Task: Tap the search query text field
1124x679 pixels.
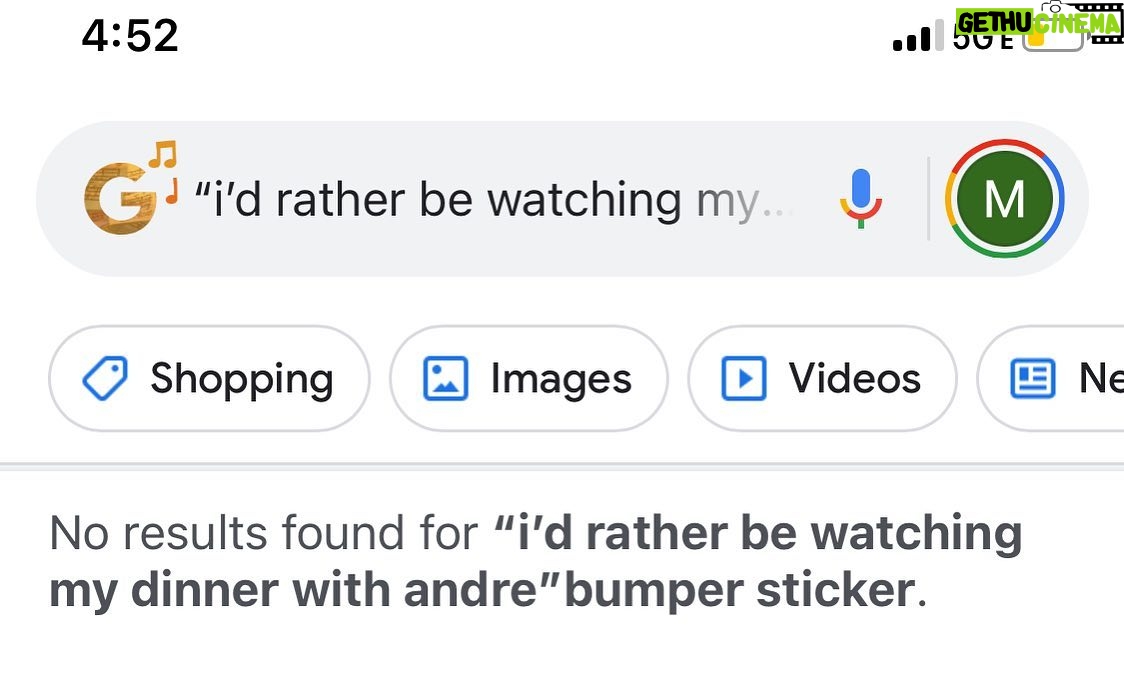Action: [x=495, y=200]
